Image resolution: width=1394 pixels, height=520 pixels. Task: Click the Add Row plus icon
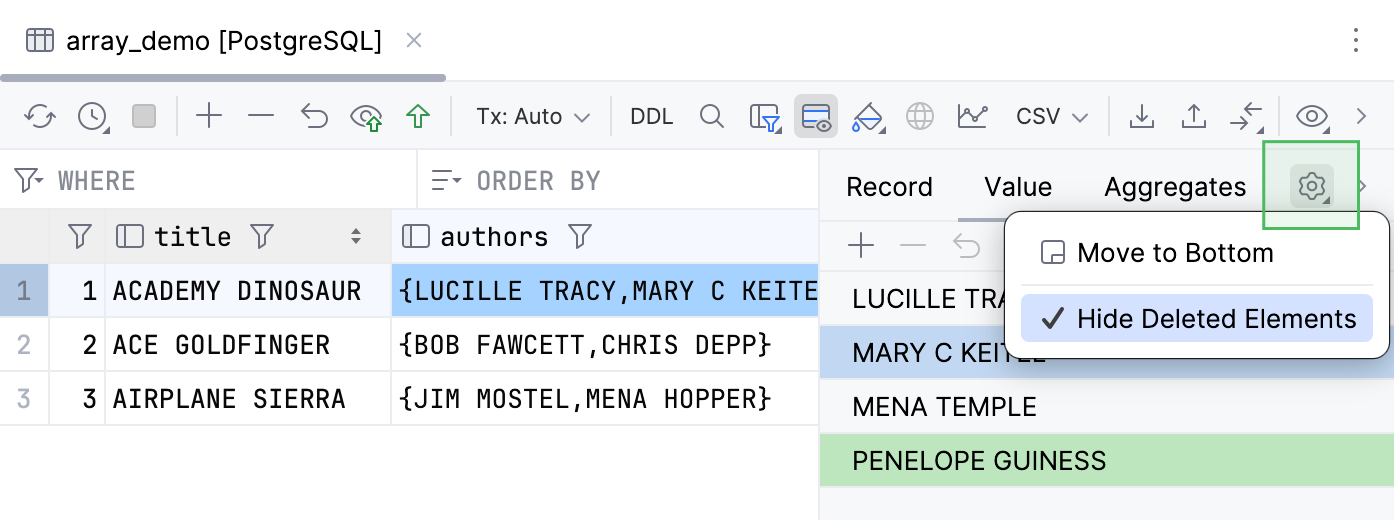[x=209, y=117]
